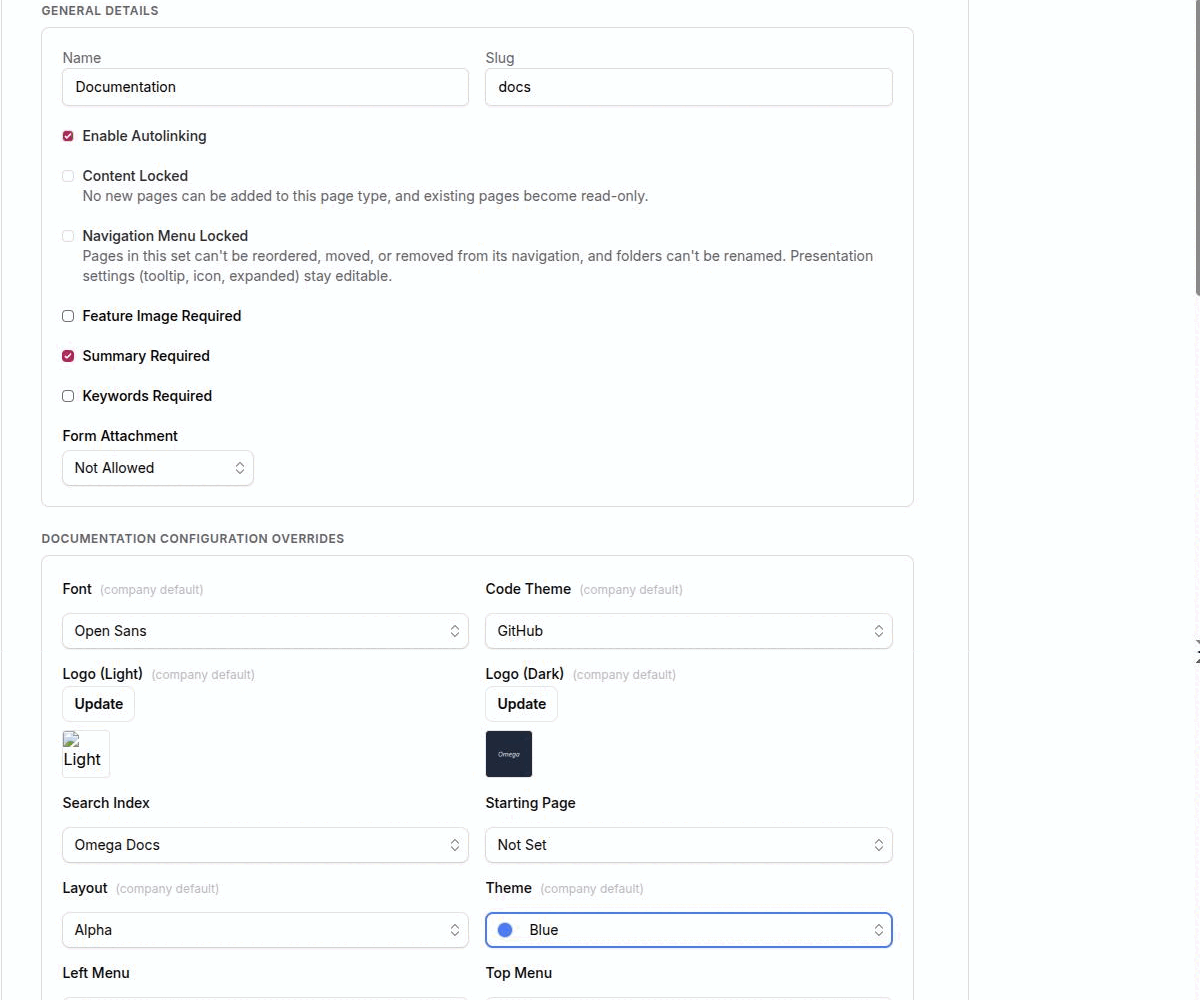Open the Starting Page dropdown showing Not Set
The width and height of the screenshot is (1200, 1000).
point(689,845)
